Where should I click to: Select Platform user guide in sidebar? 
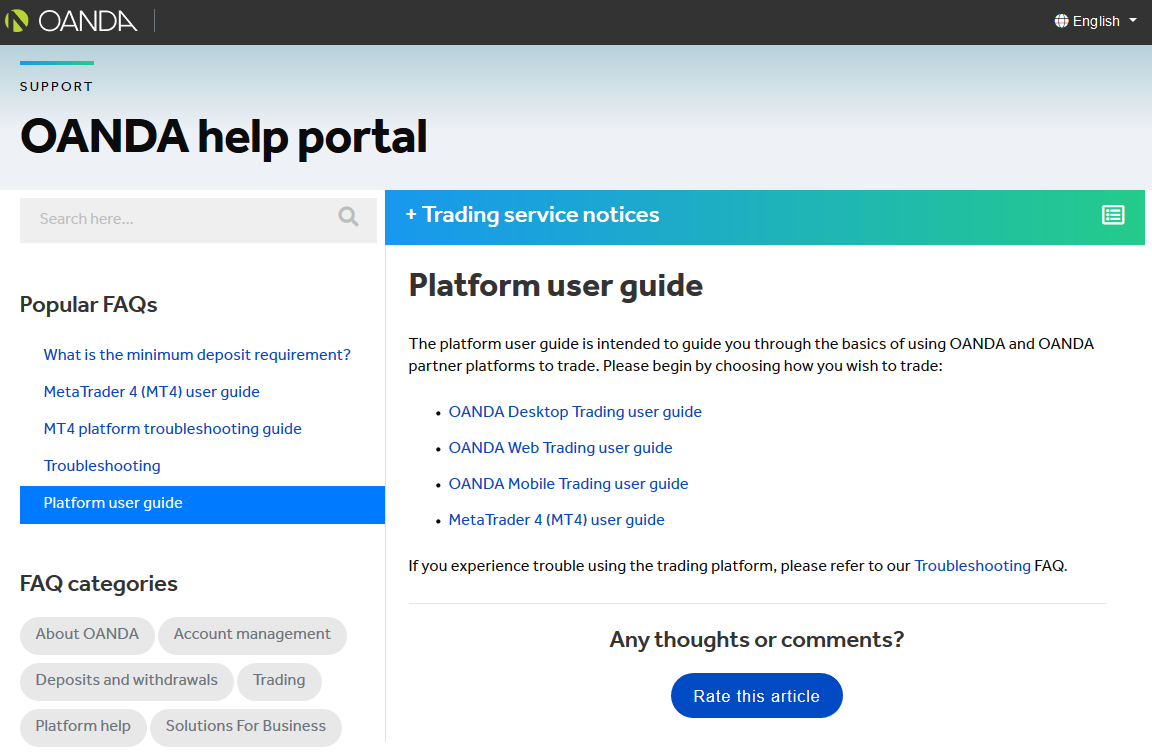click(202, 505)
